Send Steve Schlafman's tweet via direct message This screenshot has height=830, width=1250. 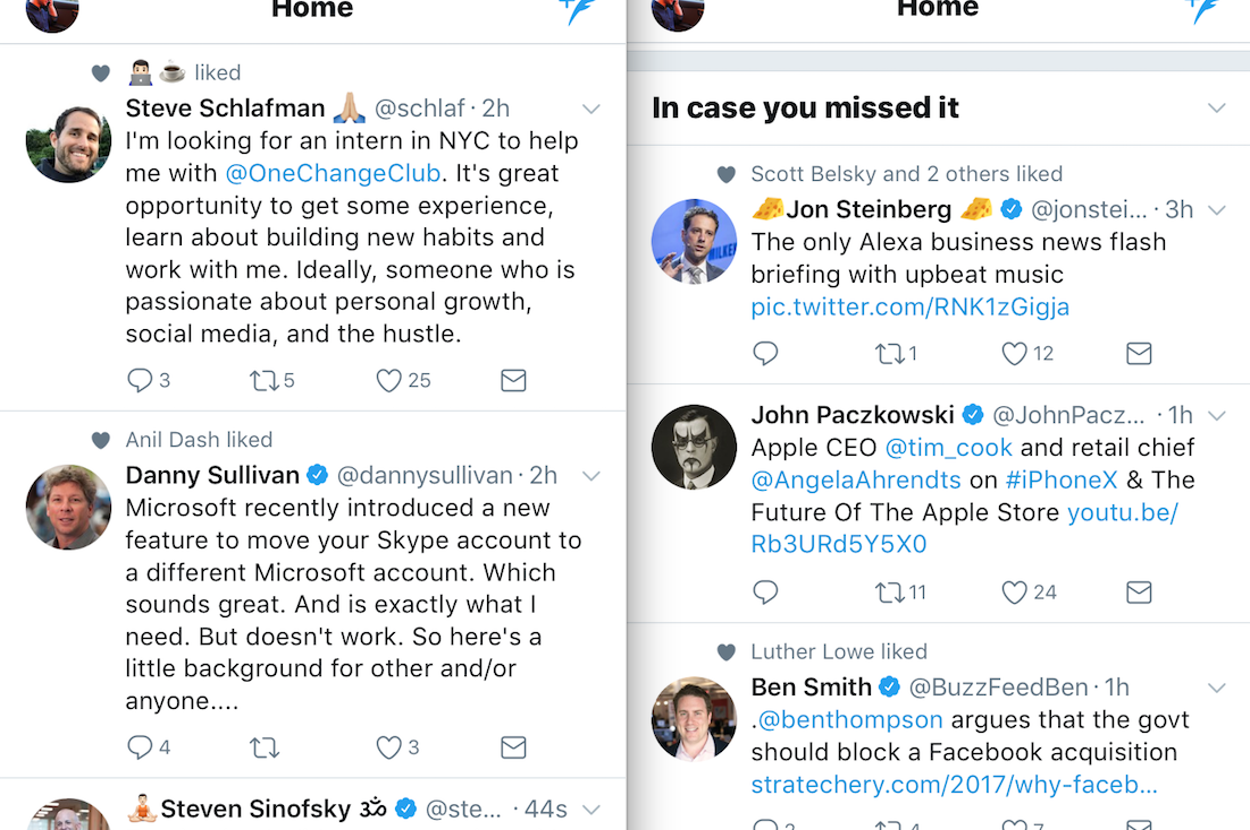click(513, 380)
